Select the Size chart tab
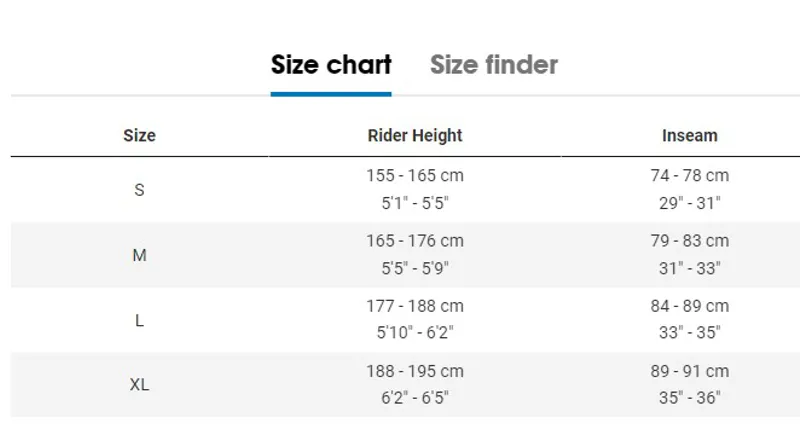 pyautogui.click(x=331, y=65)
